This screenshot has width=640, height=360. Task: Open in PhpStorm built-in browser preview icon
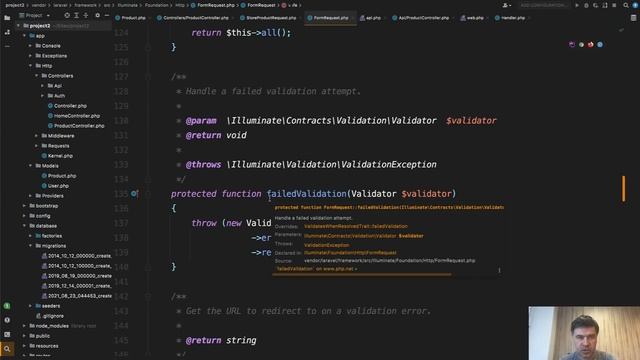point(572,44)
